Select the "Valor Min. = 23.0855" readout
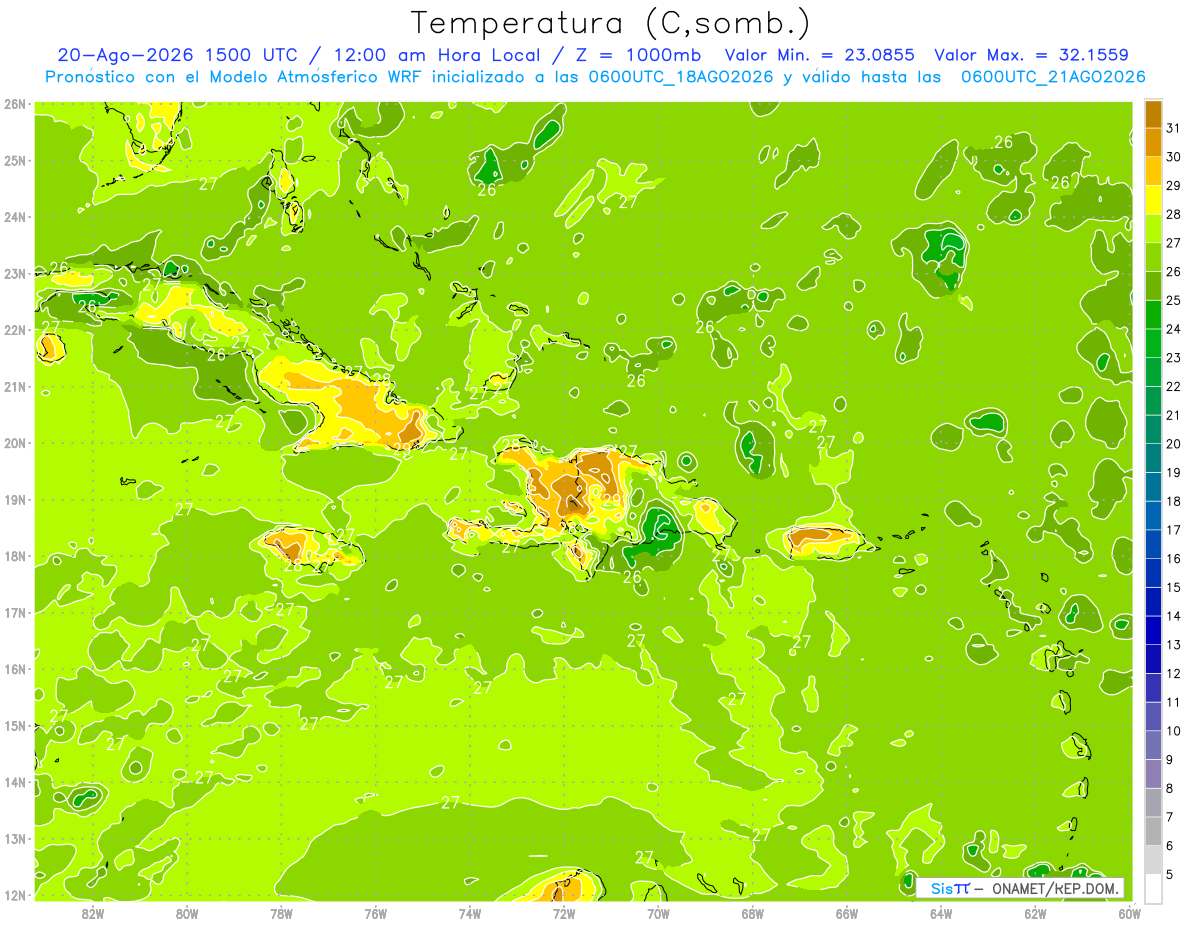Viewport: 1200px width, 927px height. click(821, 55)
